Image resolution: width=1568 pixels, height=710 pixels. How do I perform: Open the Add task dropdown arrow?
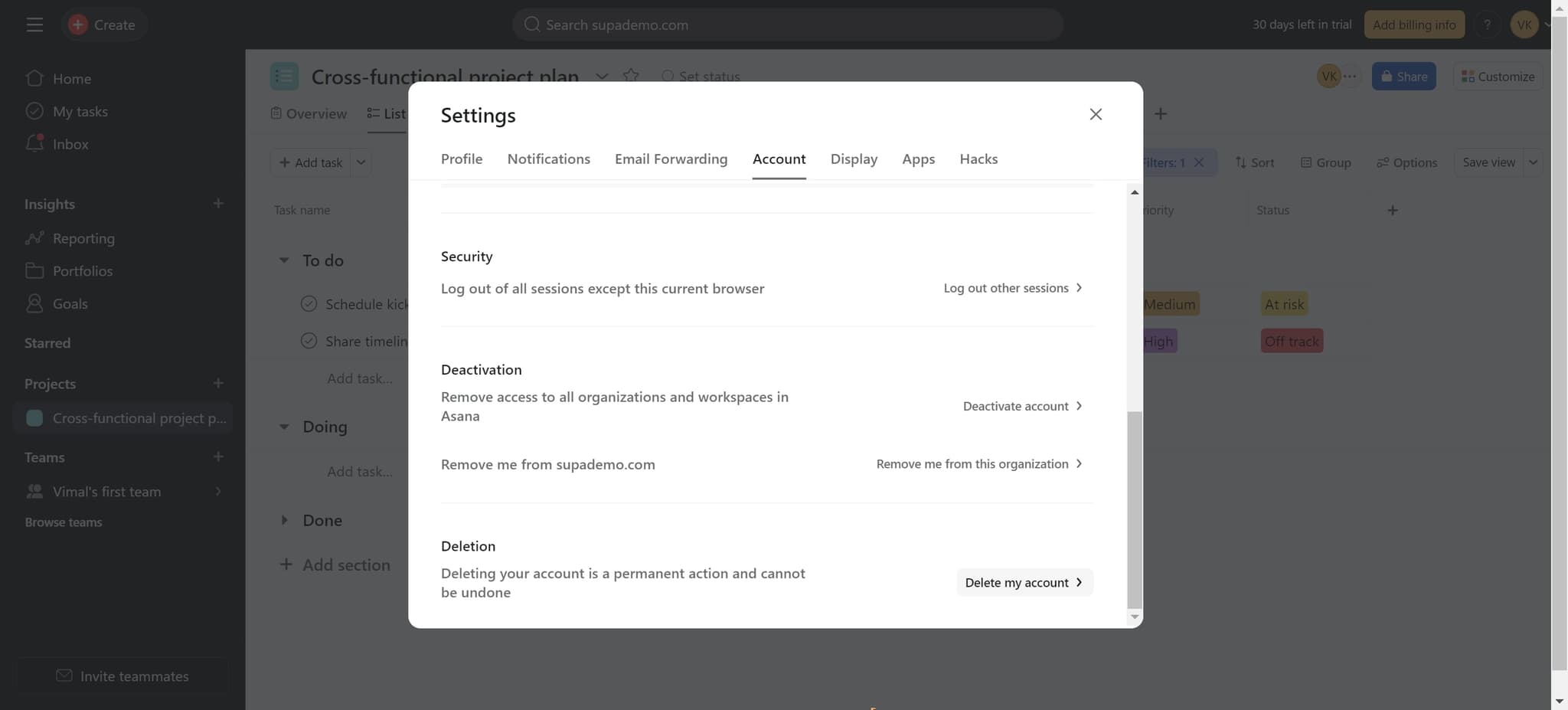(x=361, y=162)
